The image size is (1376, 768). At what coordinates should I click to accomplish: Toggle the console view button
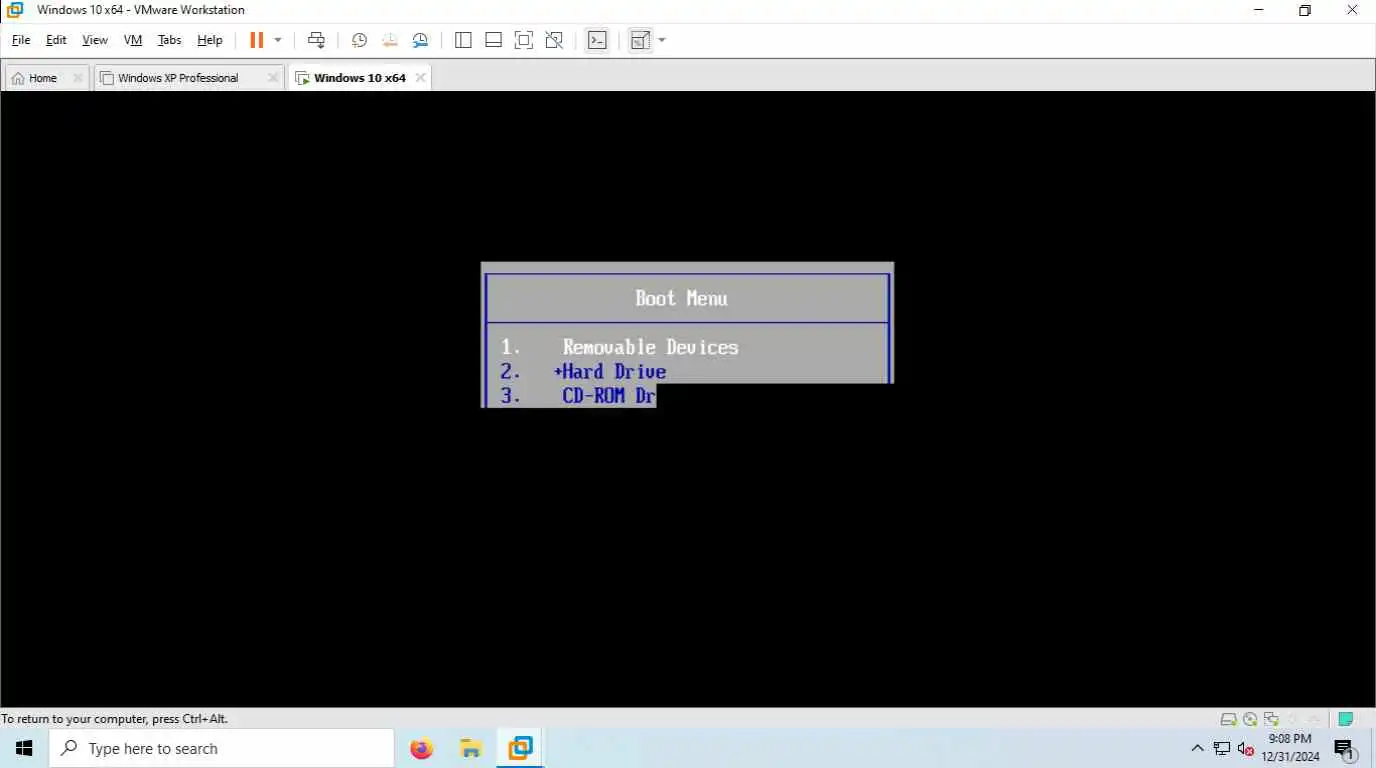point(597,40)
